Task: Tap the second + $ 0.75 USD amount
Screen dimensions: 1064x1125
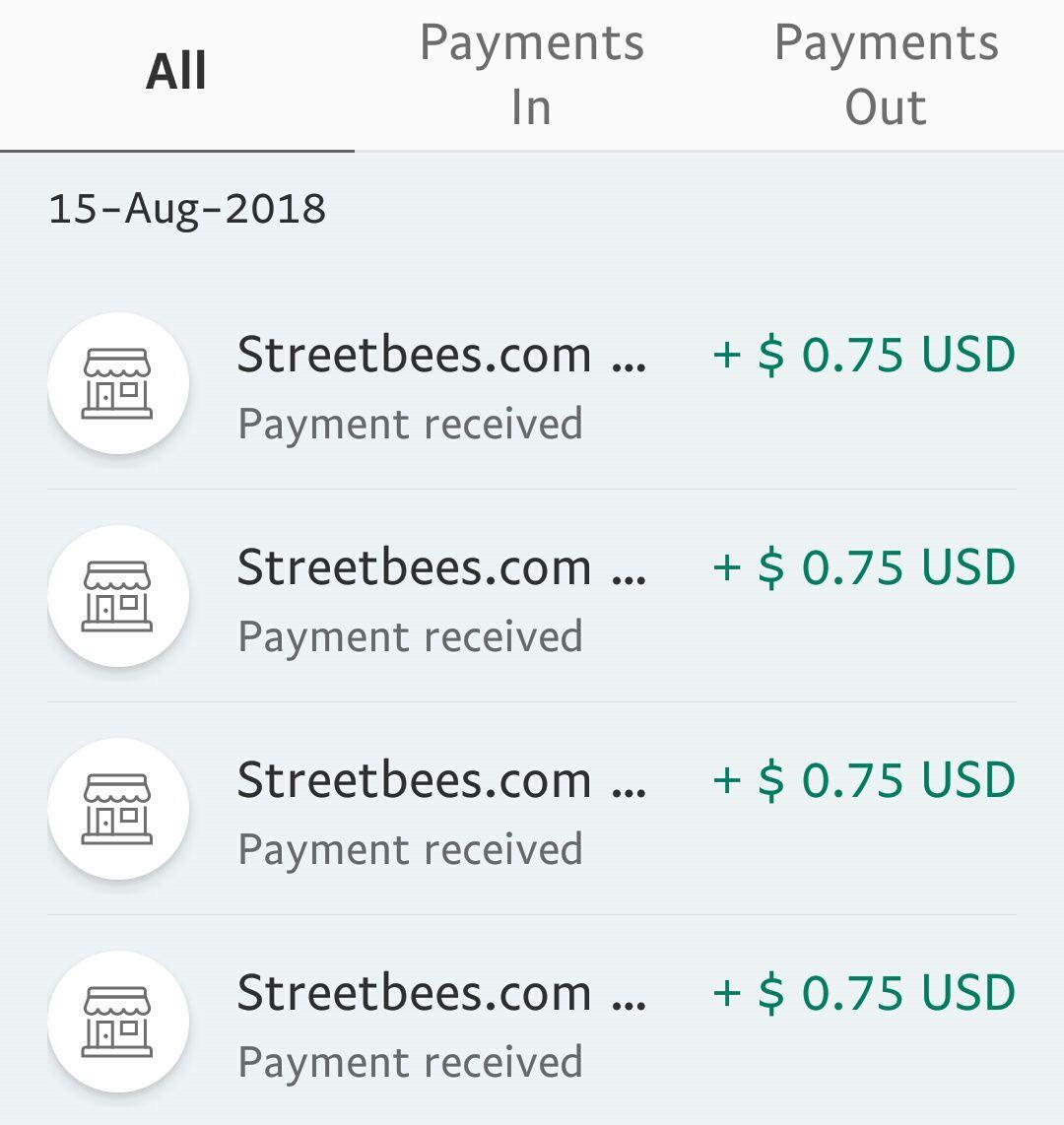Action: (x=863, y=568)
